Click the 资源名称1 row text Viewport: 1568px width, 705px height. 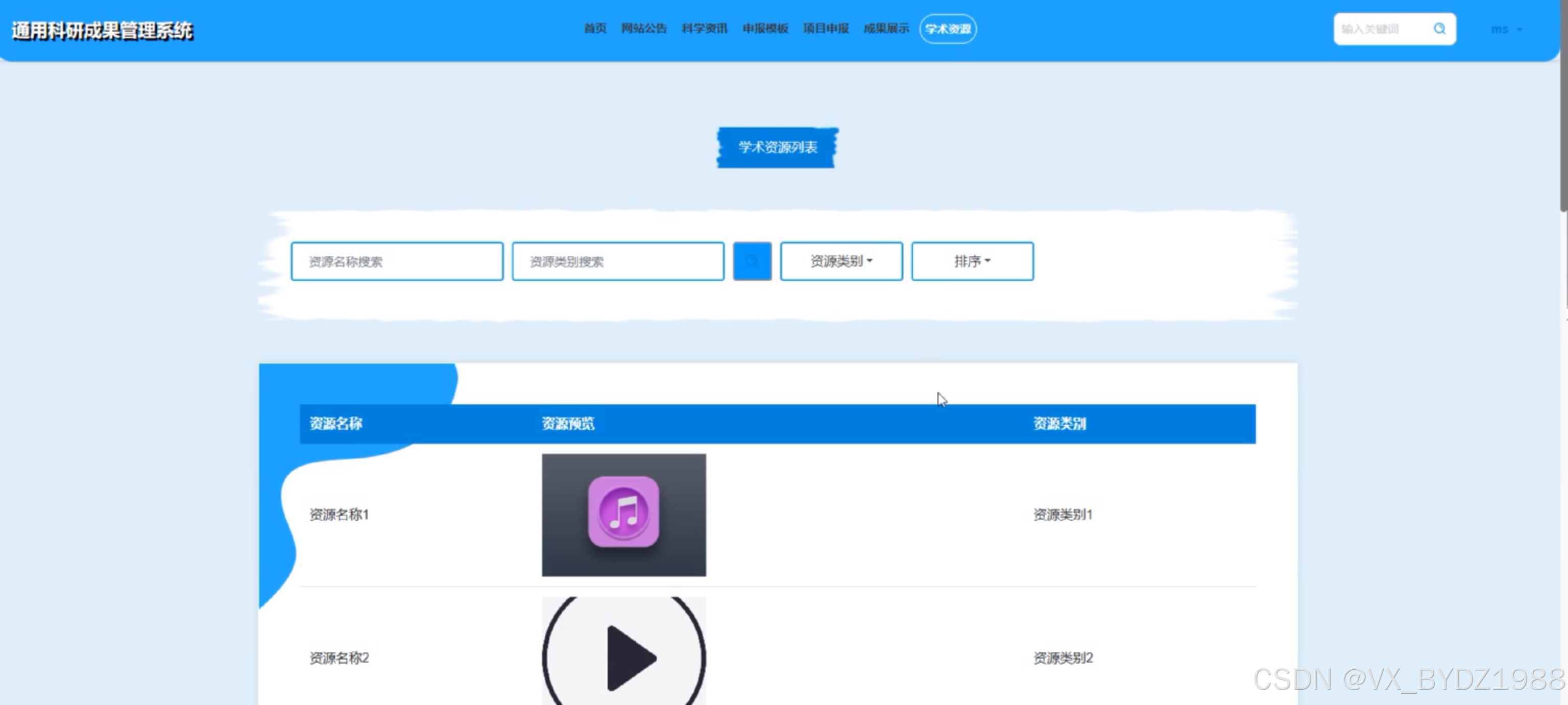tap(339, 515)
